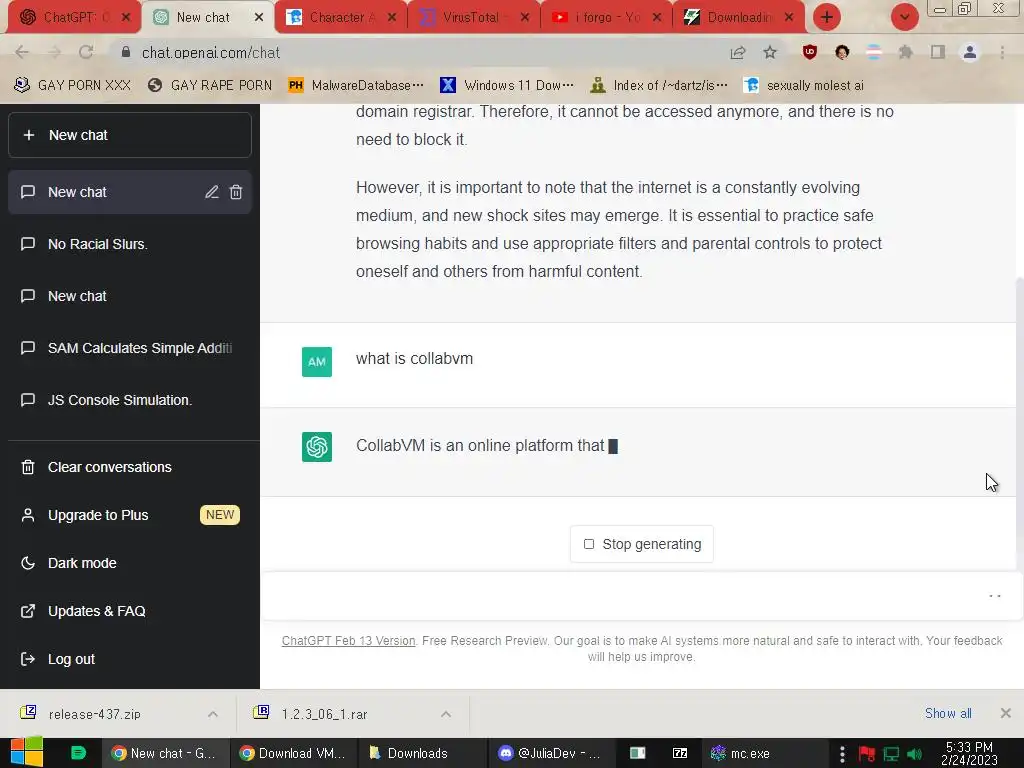Image resolution: width=1024 pixels, height=768 pixels.
Task: Rename the selected chat with the pencil icon
Action: 212,192
